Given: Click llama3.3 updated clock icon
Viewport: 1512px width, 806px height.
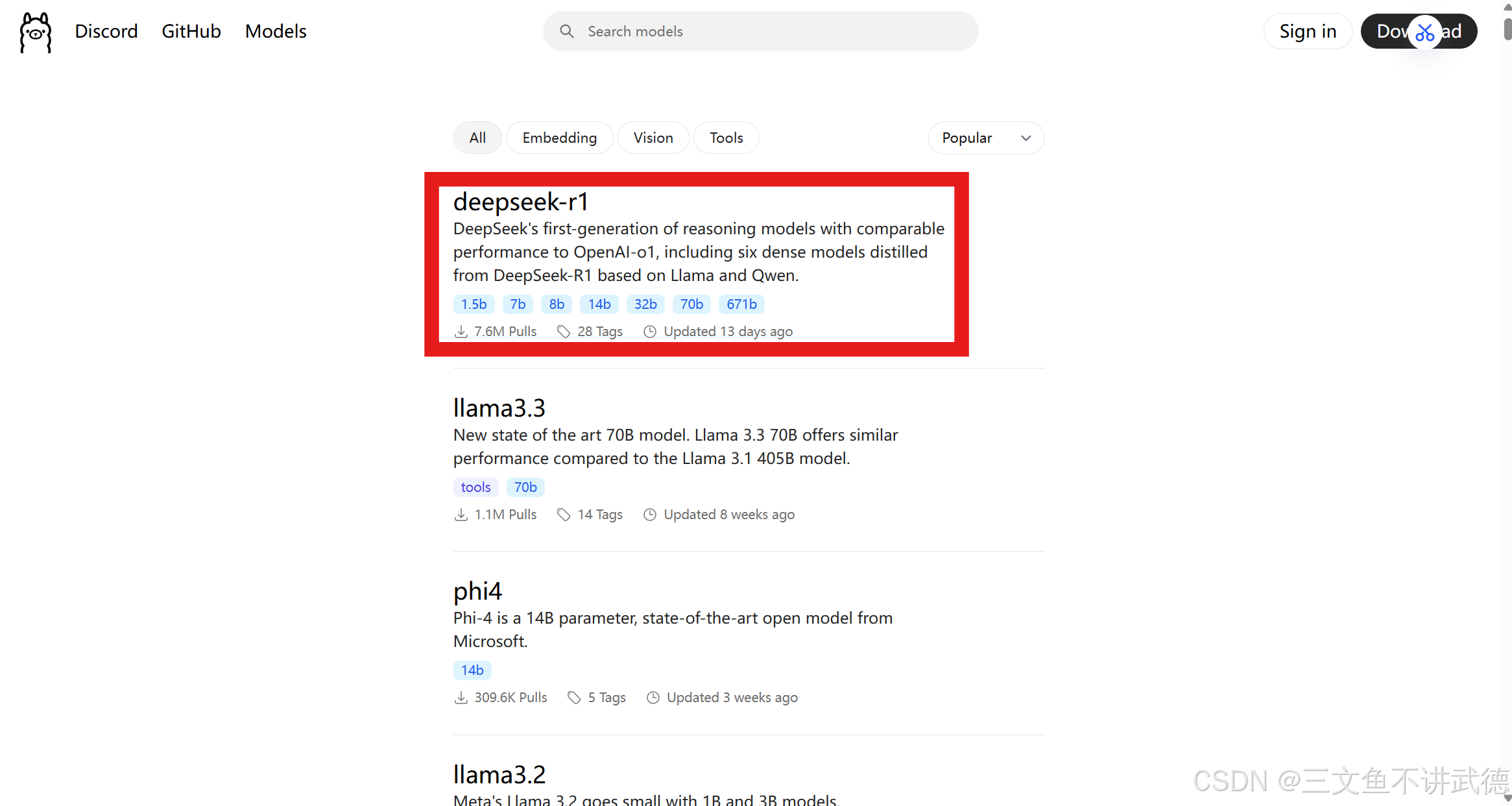Looking at the screenshot, I should click(x=649, y=515).
